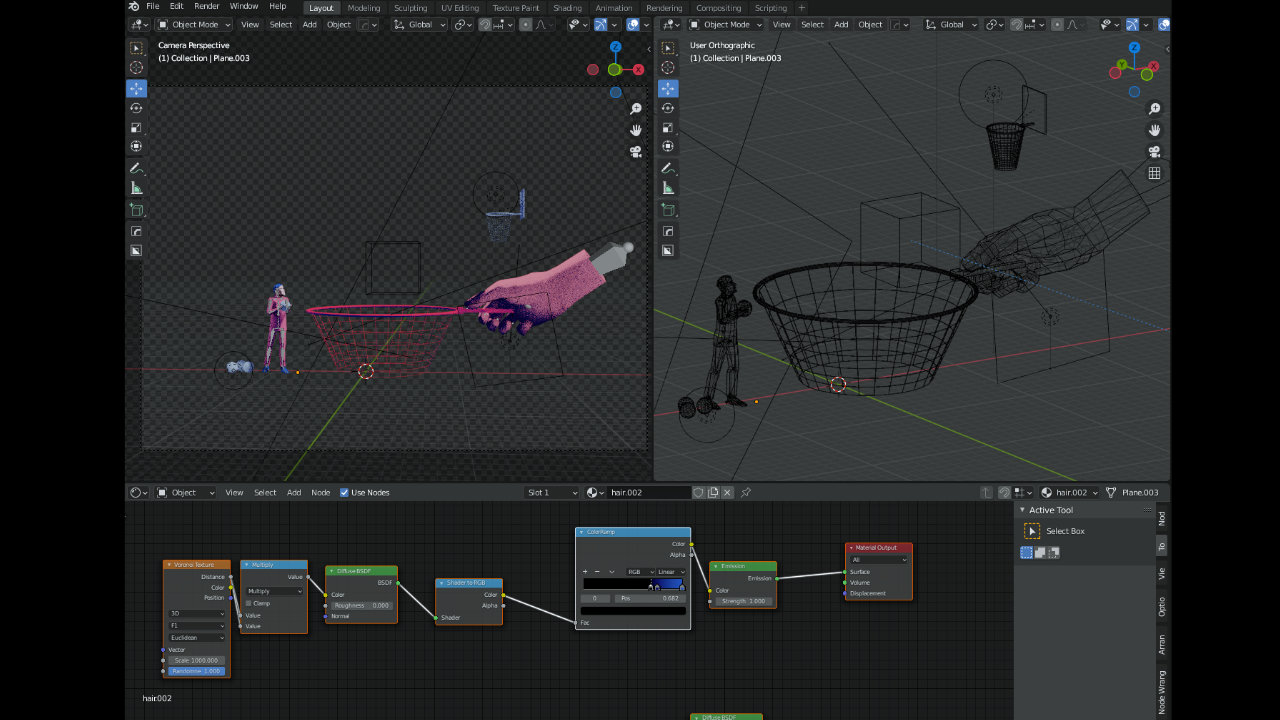Open the Render menu
Screen dimensions: 1280x720
[x=207, y=6]
